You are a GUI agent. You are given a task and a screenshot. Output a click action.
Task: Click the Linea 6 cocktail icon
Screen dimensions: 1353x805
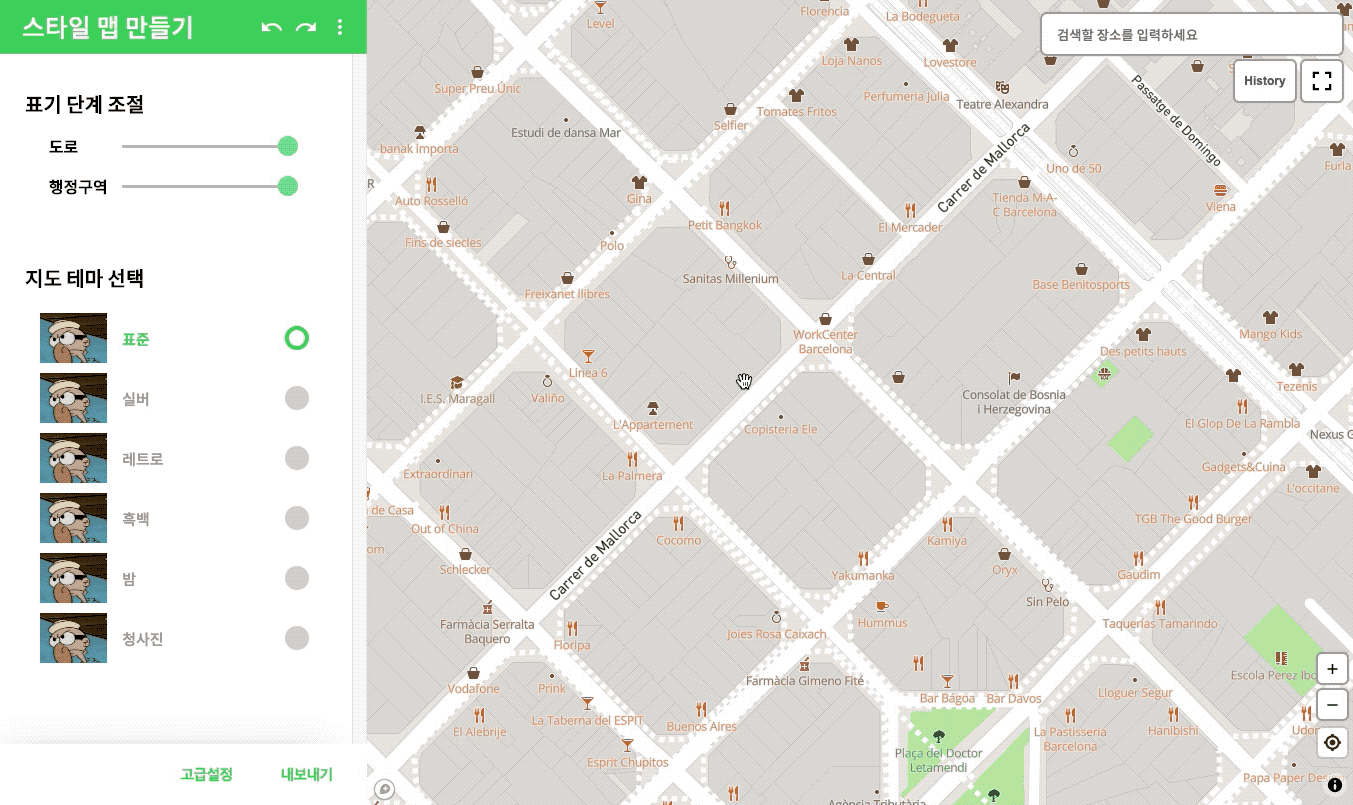588,356
